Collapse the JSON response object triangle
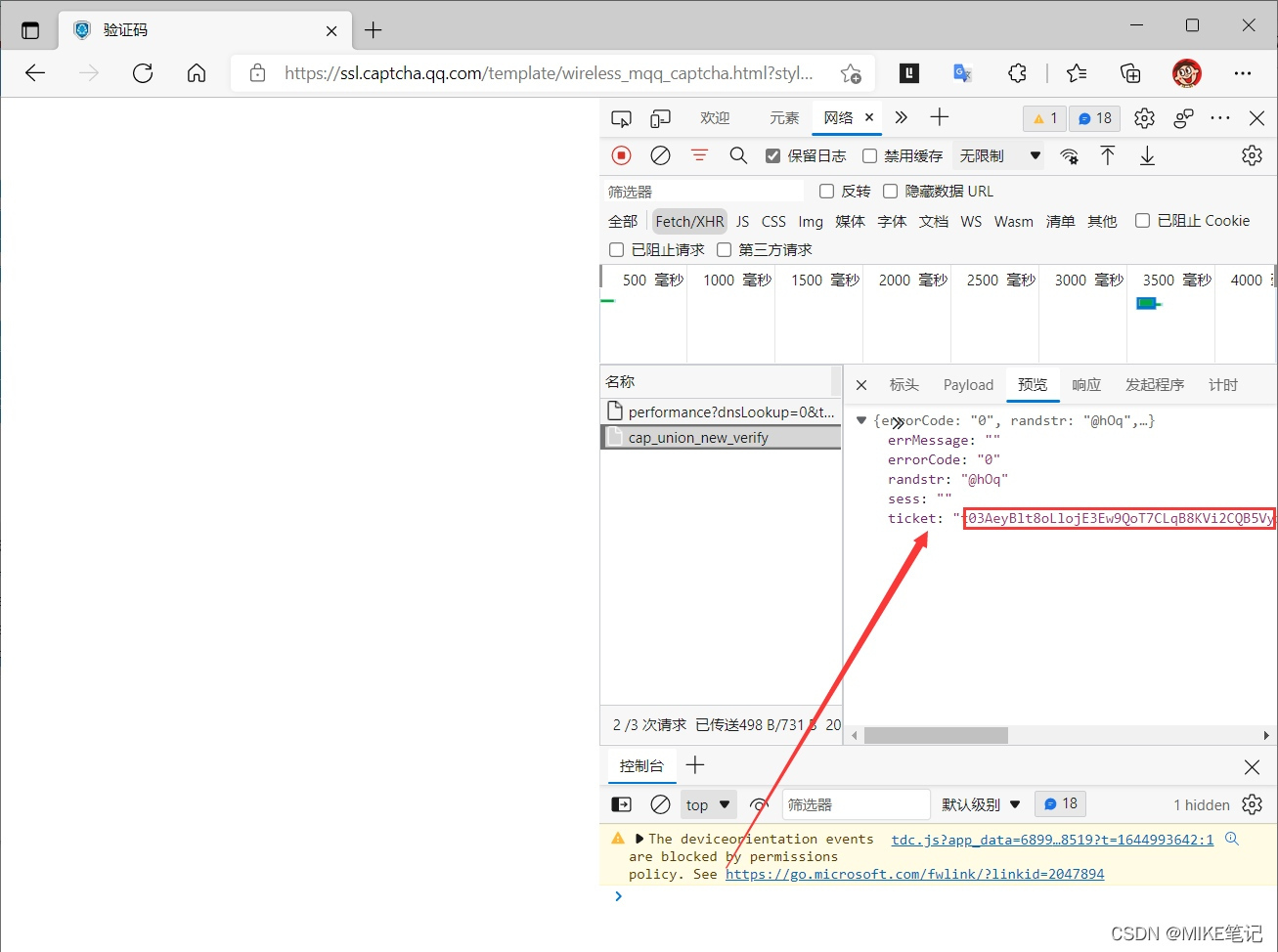This screenshot has height=952, width=1278. click(x=861, y=420)
